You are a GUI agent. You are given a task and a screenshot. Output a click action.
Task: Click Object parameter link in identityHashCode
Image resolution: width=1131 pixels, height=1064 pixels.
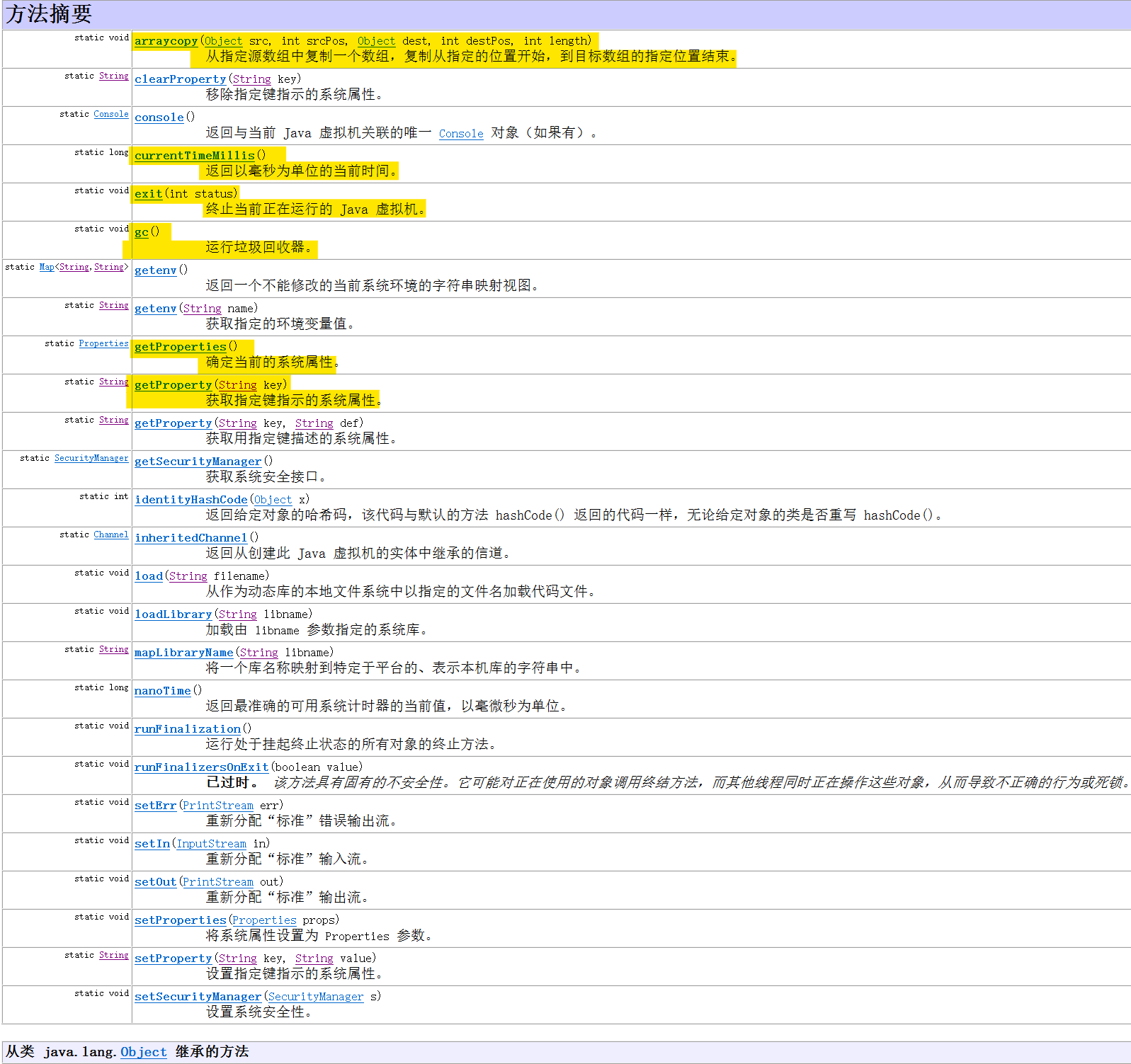tap(273, 500)
